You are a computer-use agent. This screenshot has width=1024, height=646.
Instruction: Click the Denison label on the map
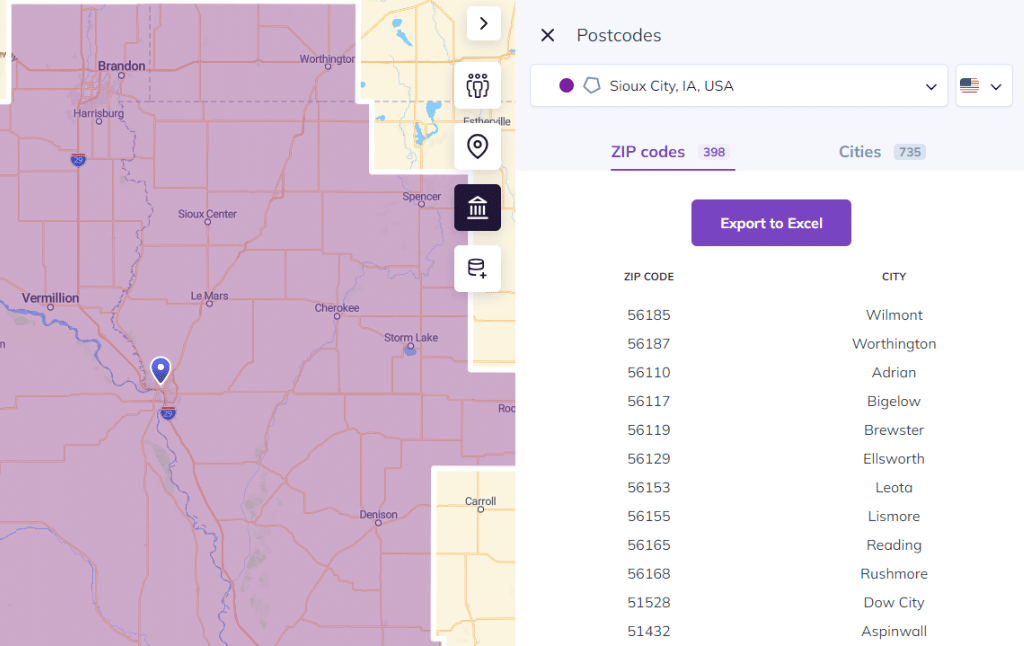(x=378, y=515)
